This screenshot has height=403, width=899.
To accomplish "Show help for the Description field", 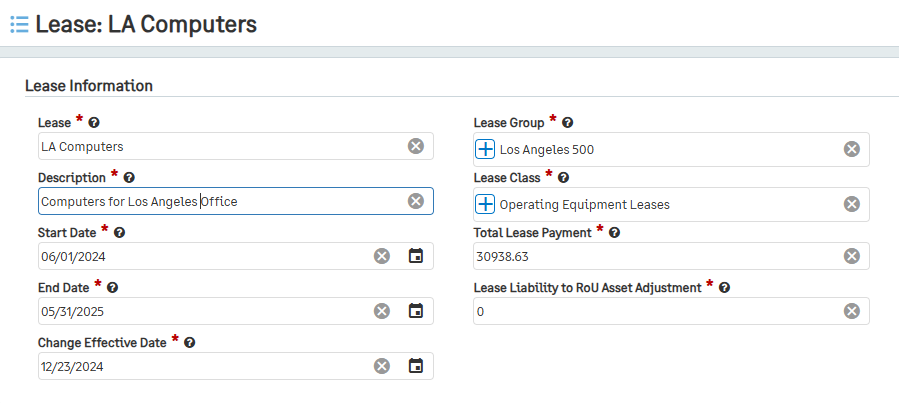I will coord(129,178).
